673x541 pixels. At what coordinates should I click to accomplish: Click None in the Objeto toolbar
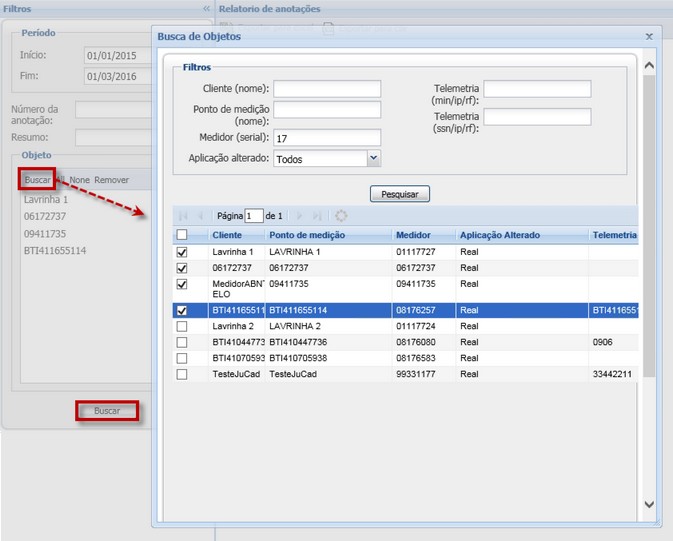[79, 180]
